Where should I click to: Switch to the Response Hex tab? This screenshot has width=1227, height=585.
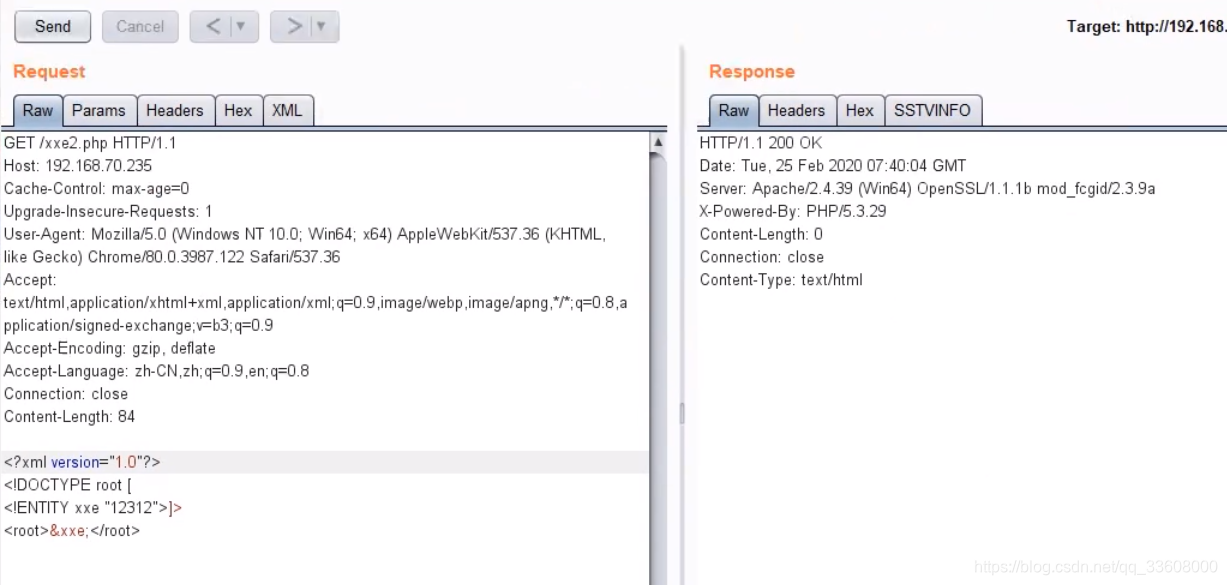point(860,111)
